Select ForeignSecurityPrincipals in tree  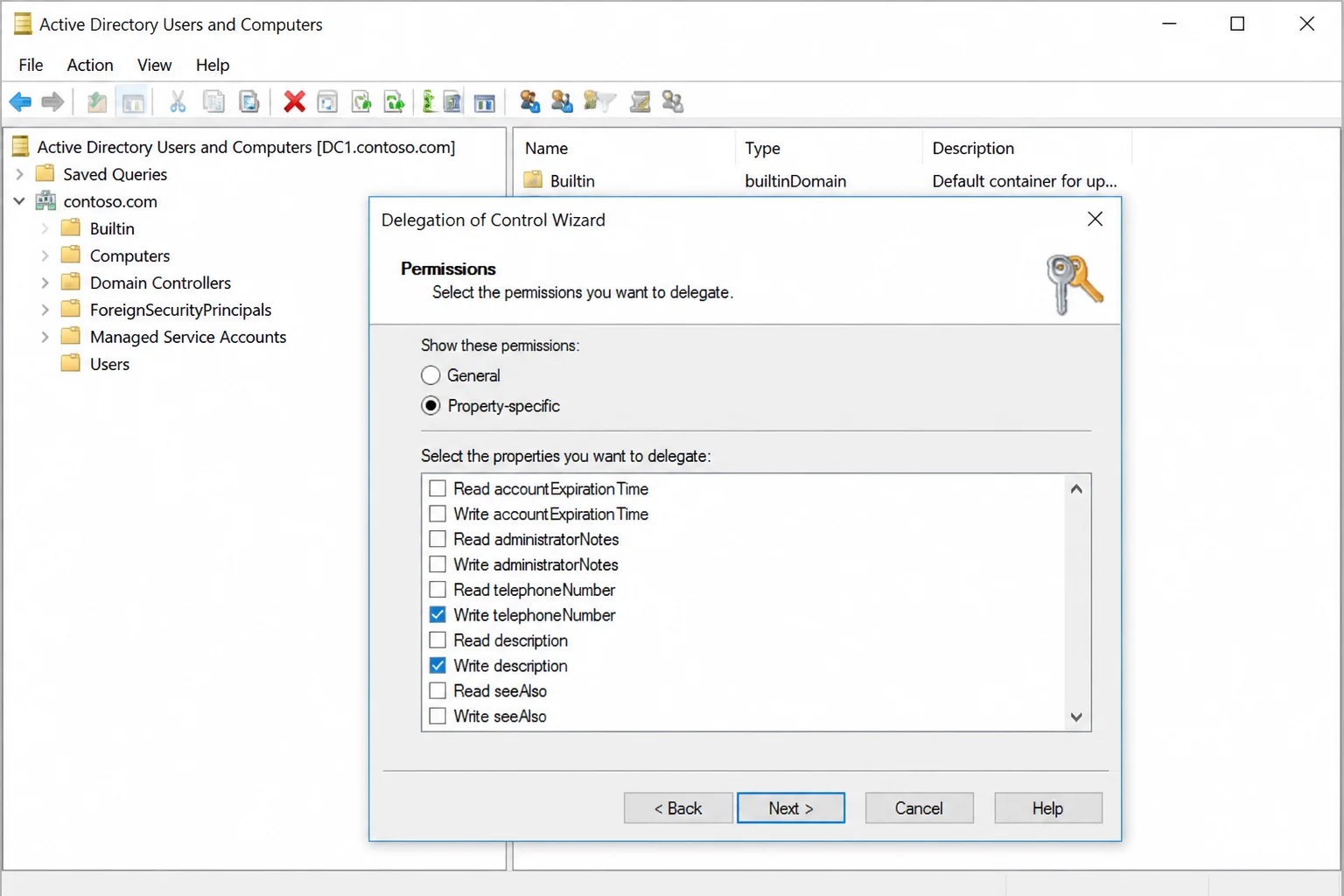[181, 310]
